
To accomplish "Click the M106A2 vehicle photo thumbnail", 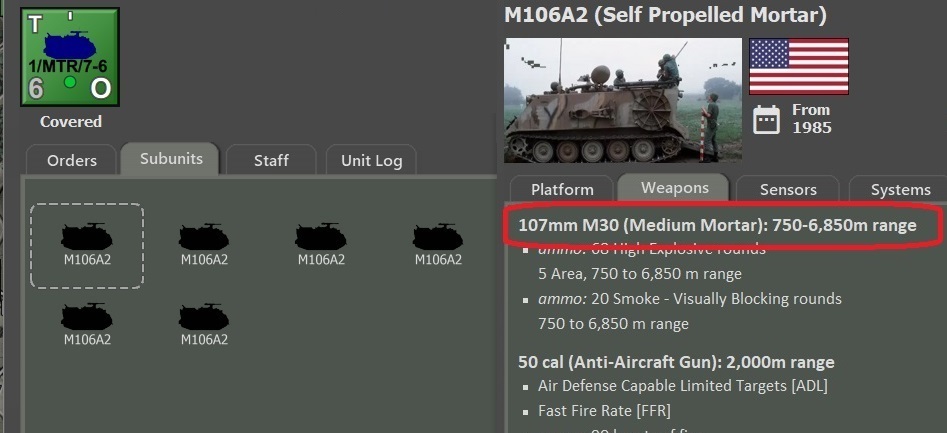I will point(623,100).
